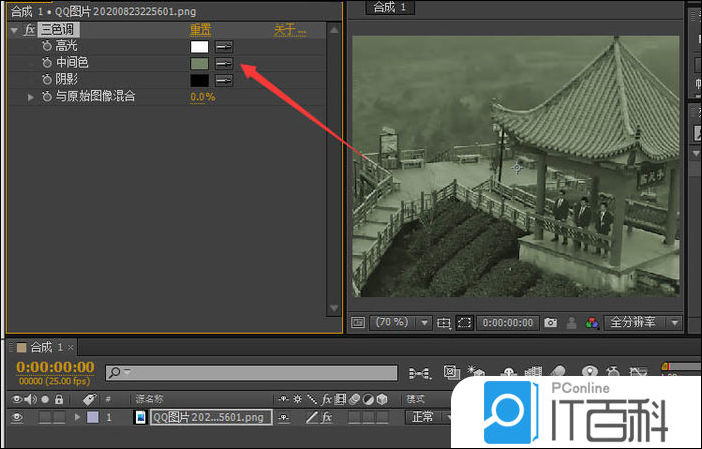Click the Reset (重置) link for effect
The width and height of the screenshot is (702, 449).
(200, 30)
